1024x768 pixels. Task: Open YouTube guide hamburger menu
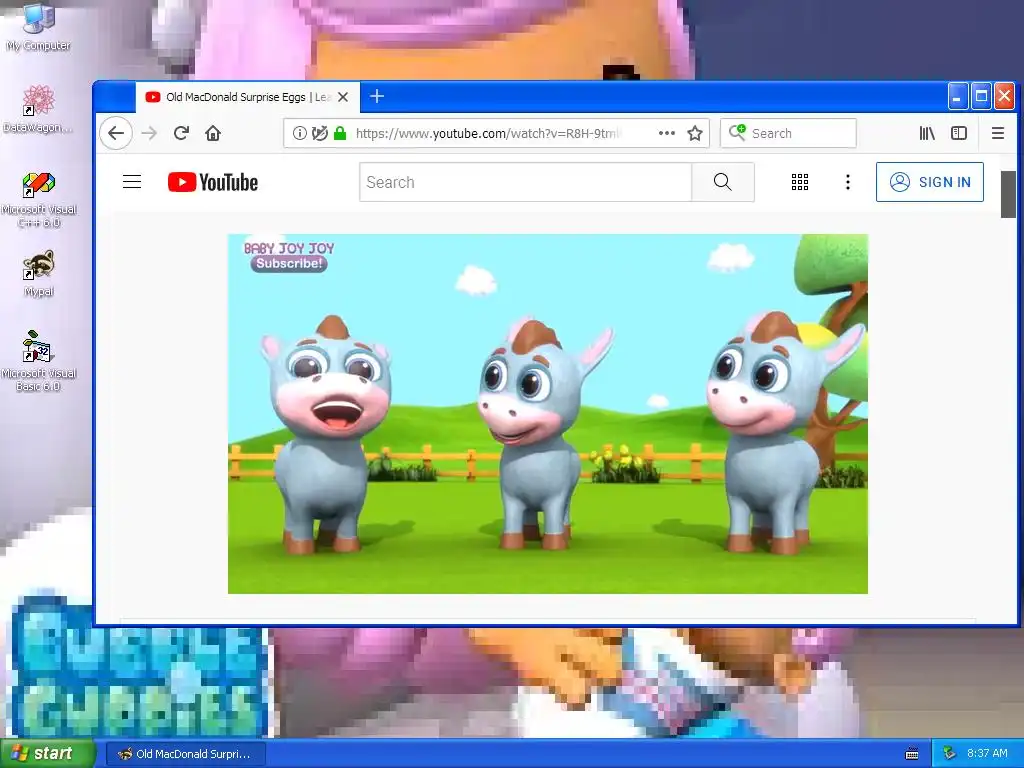132,182
